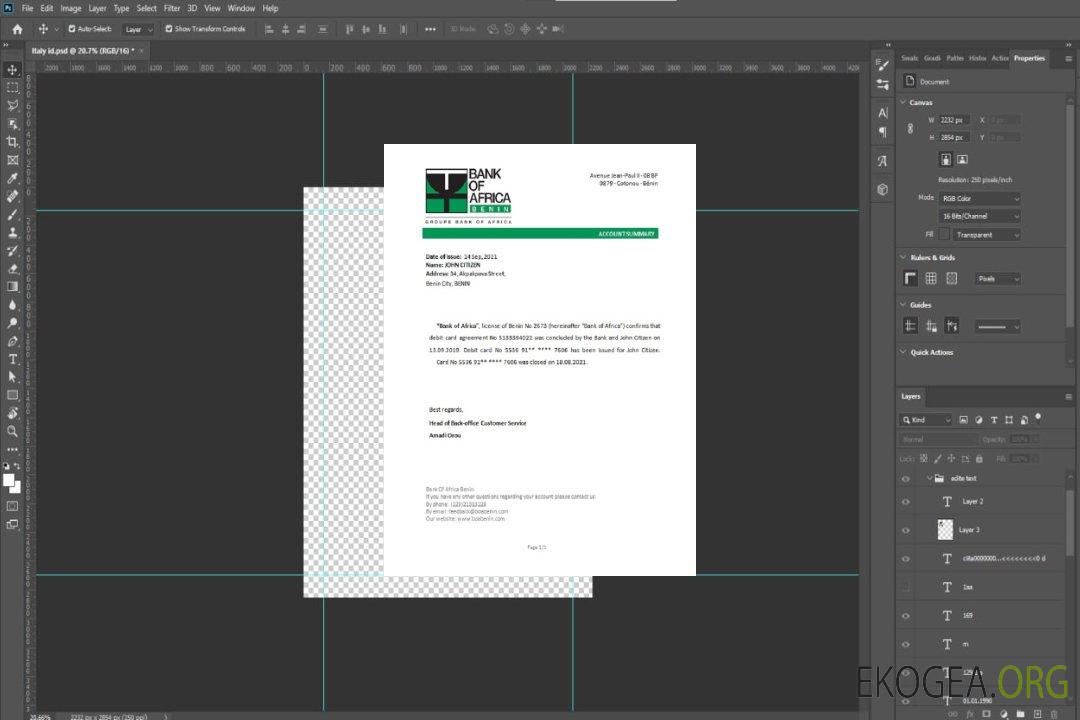Switch to the Properties tab
Image resolution: width=1080 pixels, height=720 pixels.
coord(1029,59)
